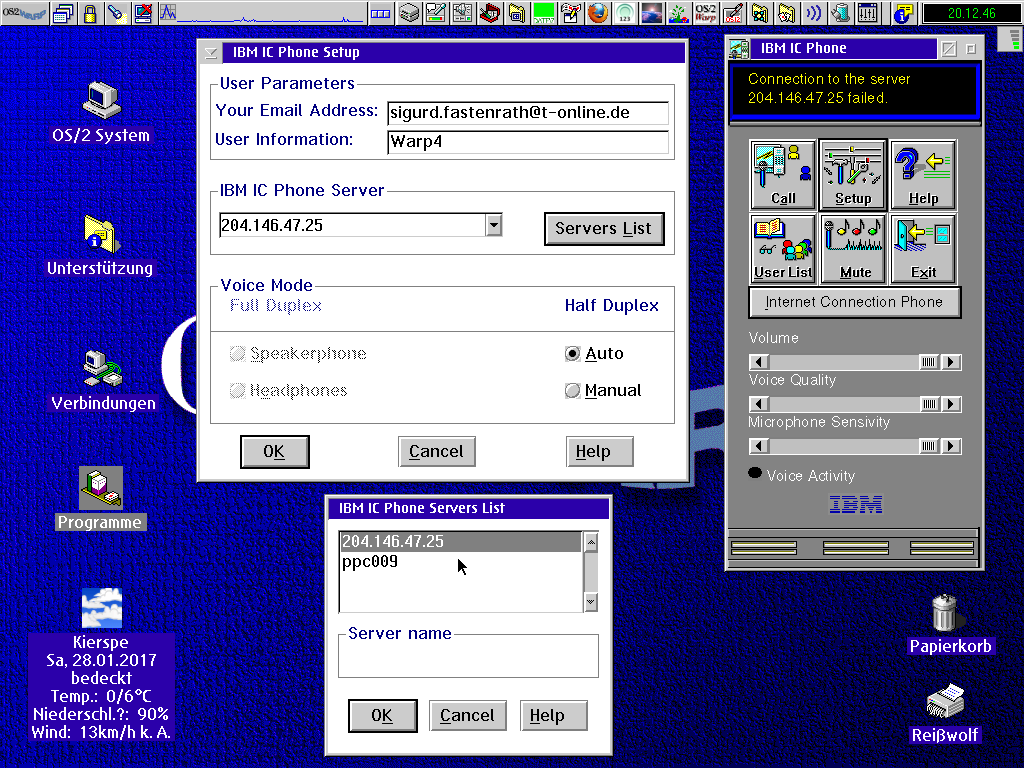Image resolution: width=1024 pixels, height=768 pixels.
Task: Adjust the Volume slider handle
Action: click(x=929, y=362)
